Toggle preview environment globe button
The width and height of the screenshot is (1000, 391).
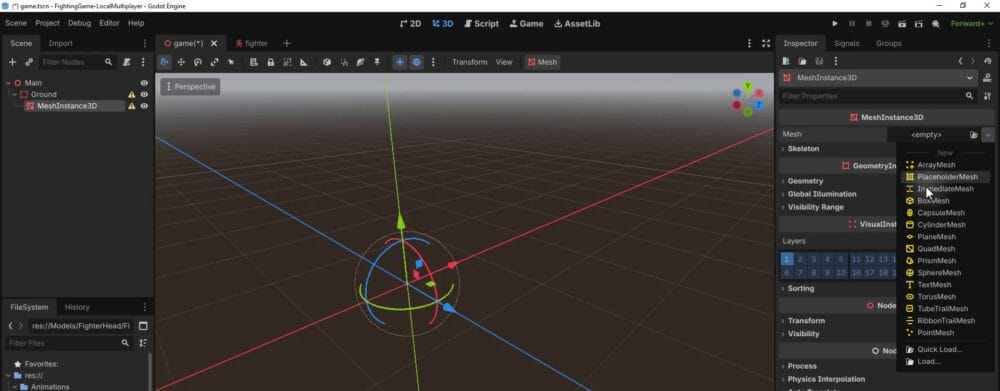pyautogui.click(x=416, y=62)
